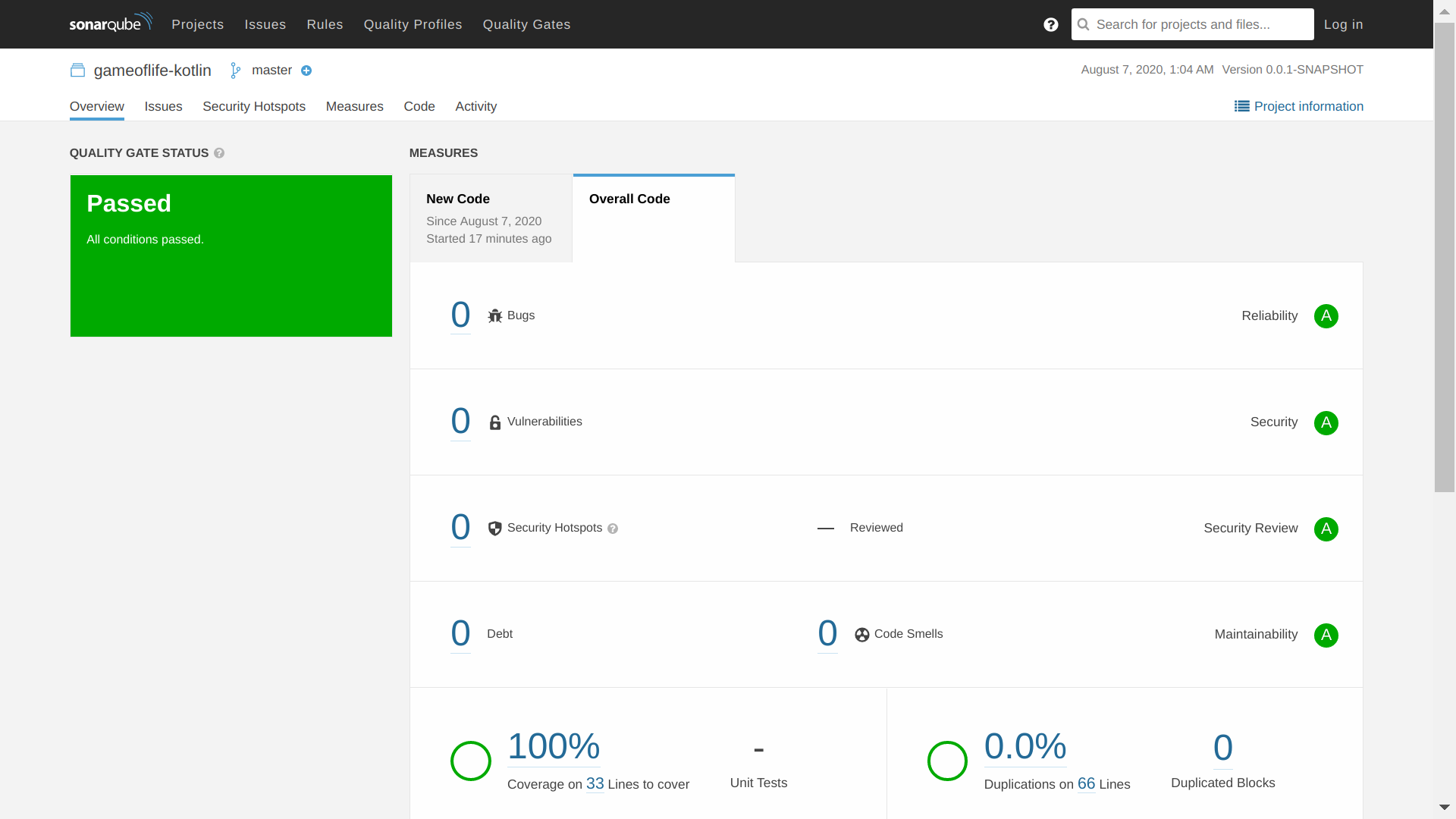Click the gameoflife-kotlin project icon
This screenshot has width=1456, height=819.
(77, 71)
